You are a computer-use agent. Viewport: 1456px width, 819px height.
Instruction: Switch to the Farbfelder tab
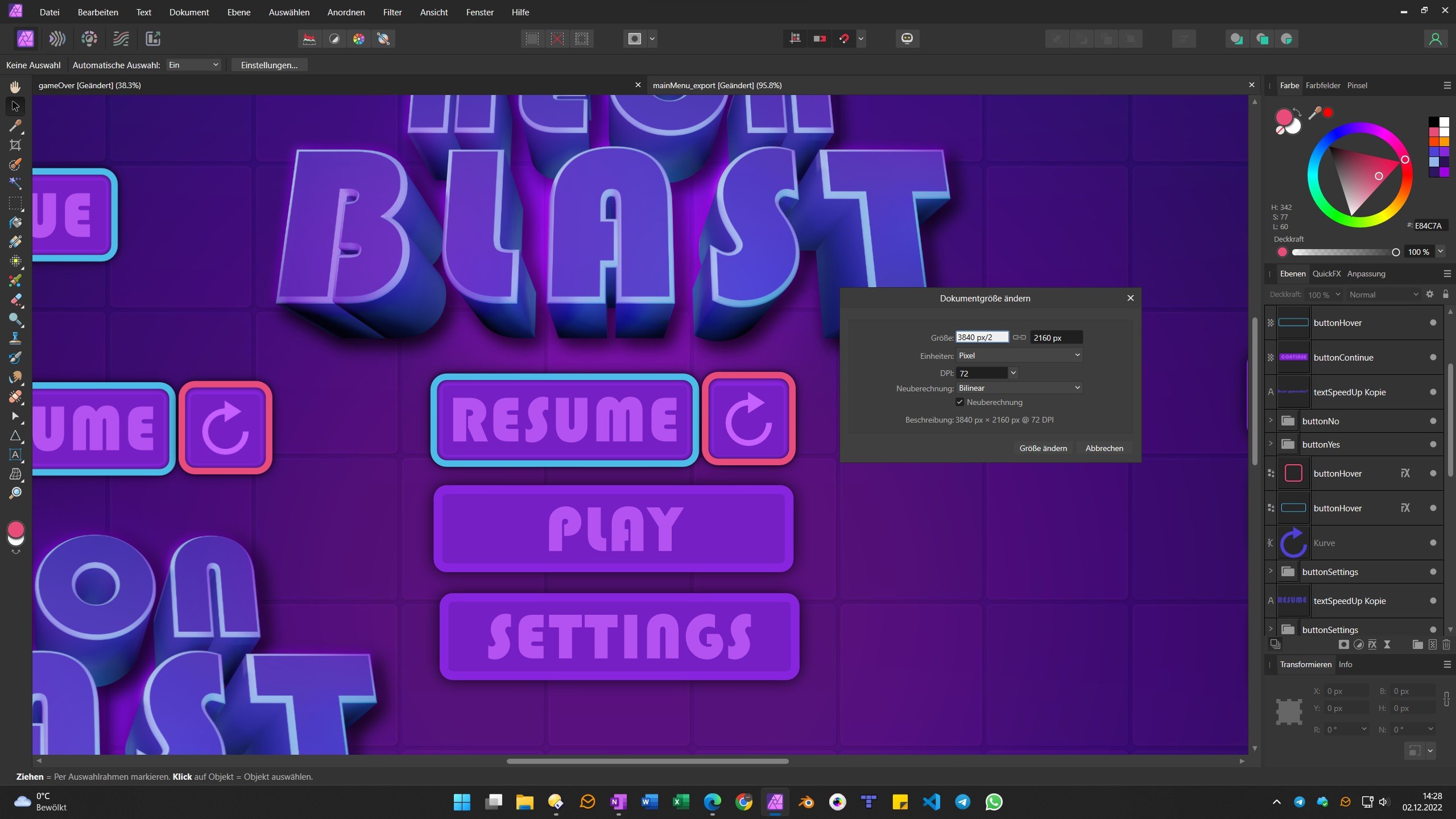[x=1322, y=85]
